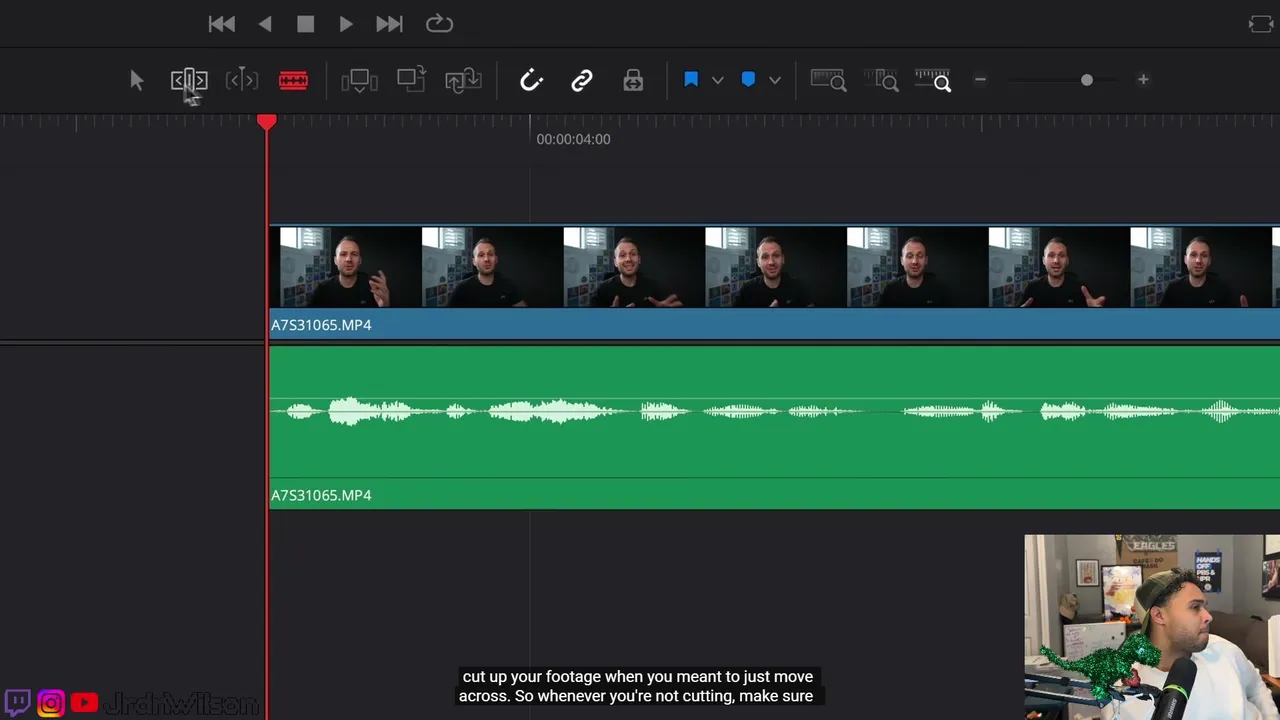The image size is (1280, 720).
Task: Select the A7S31065.MP4 video clip label
Action: click(x=321, y=325)
